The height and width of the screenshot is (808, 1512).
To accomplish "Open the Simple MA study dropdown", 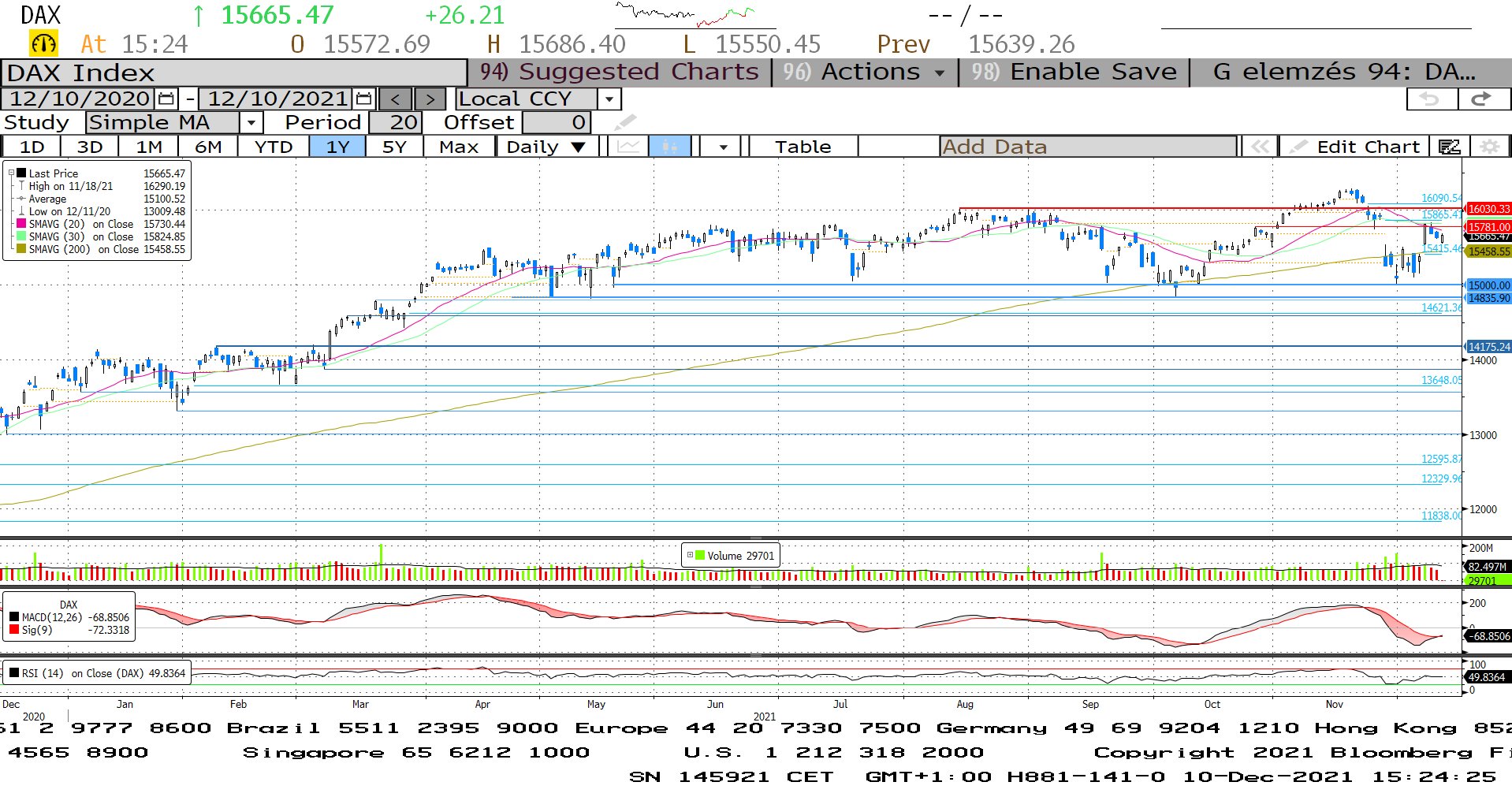I will (251, 122).
